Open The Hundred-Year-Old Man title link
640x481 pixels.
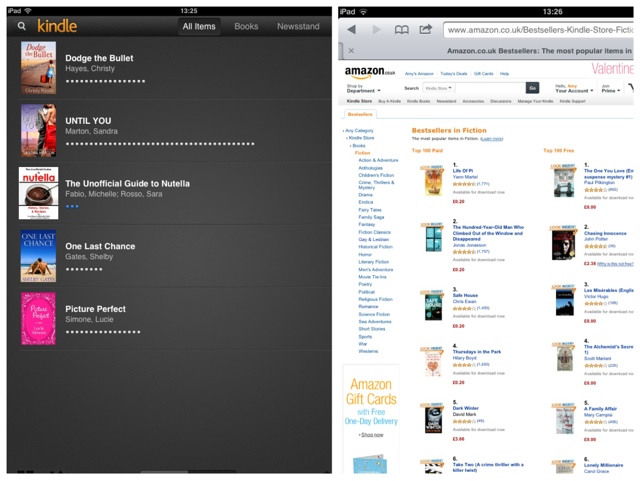click(x=488, y=233)
